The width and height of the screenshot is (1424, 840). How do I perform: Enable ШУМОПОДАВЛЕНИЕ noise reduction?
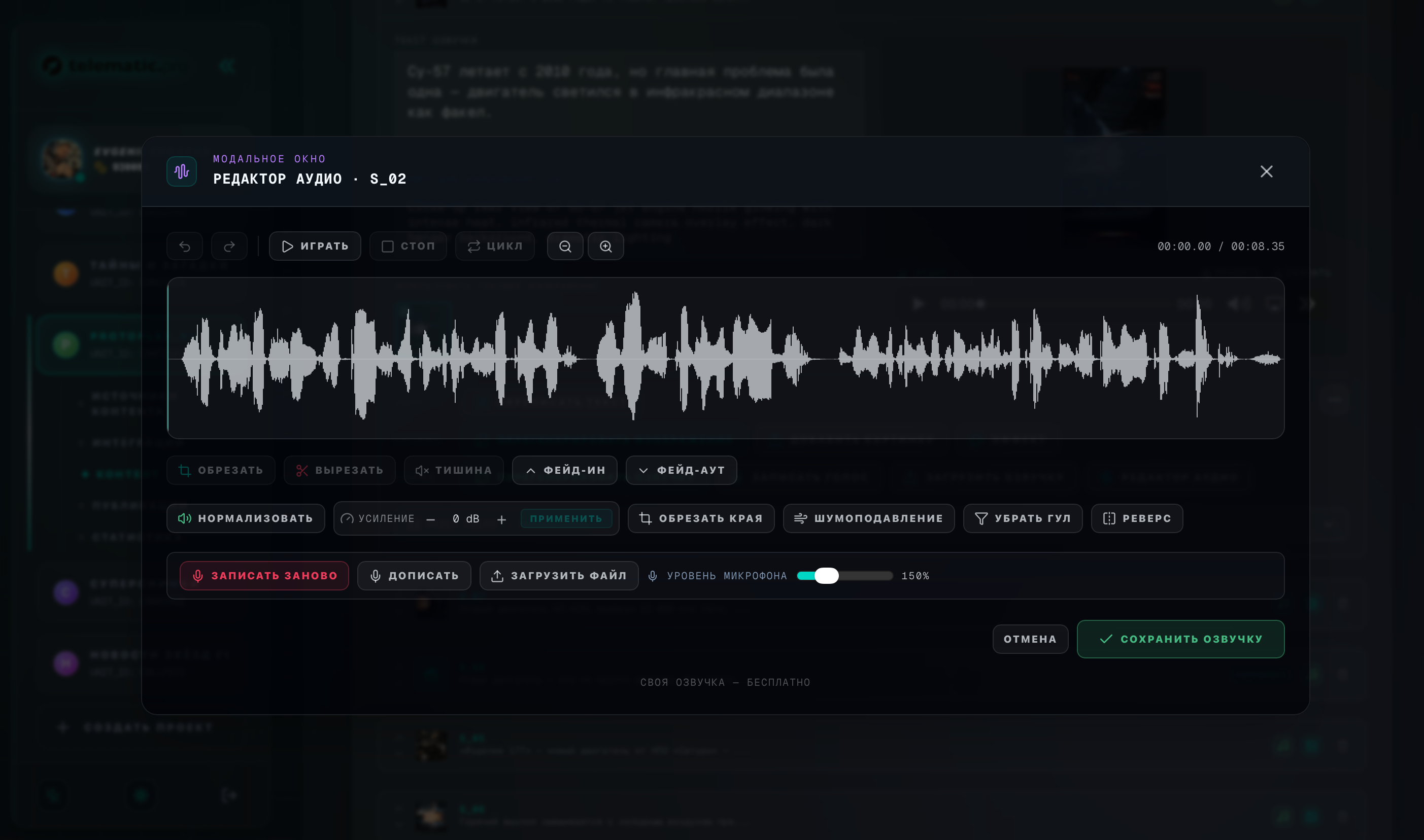pos(868,518)
